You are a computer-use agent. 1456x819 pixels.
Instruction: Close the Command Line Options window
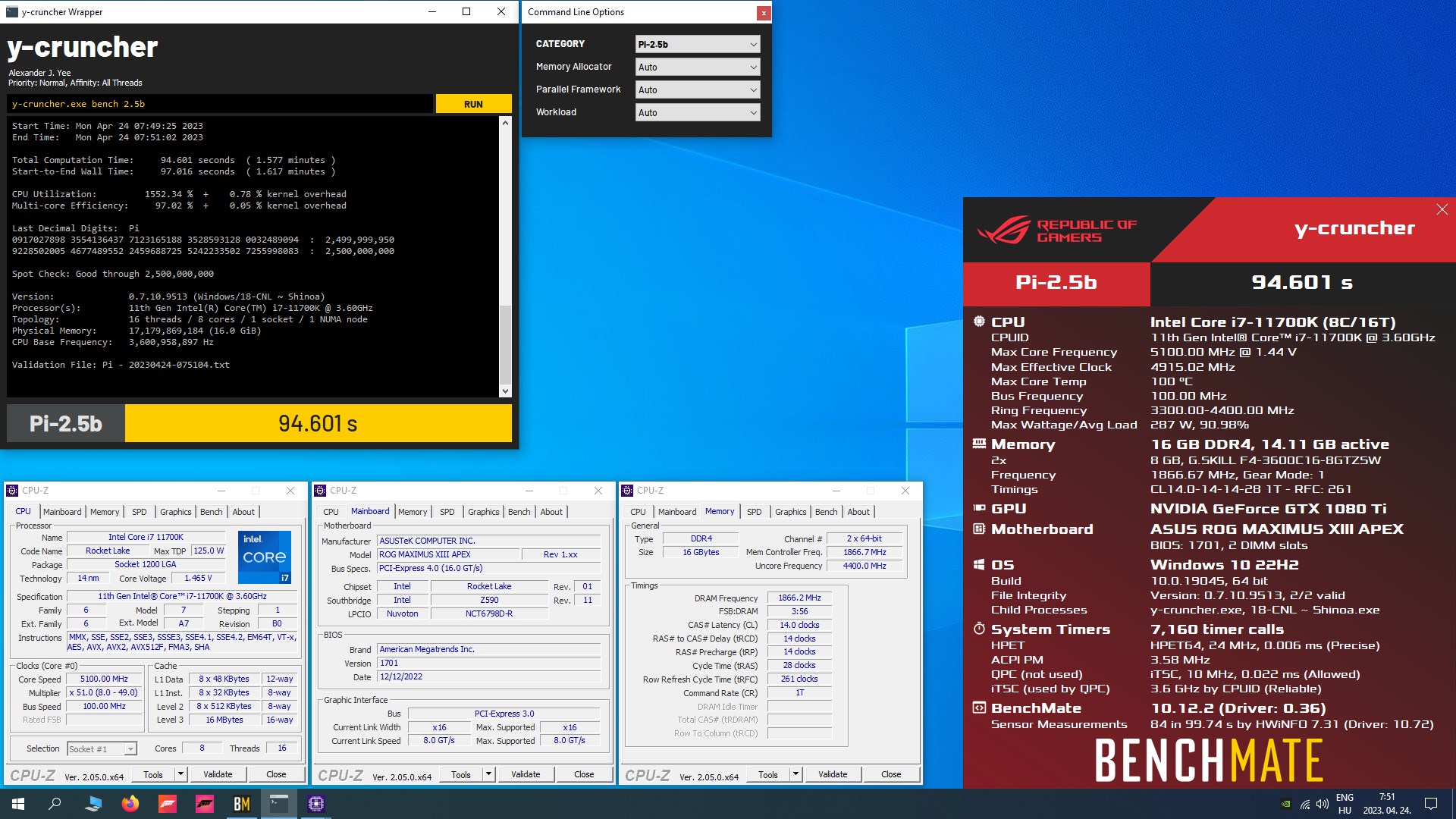(764, 13)
